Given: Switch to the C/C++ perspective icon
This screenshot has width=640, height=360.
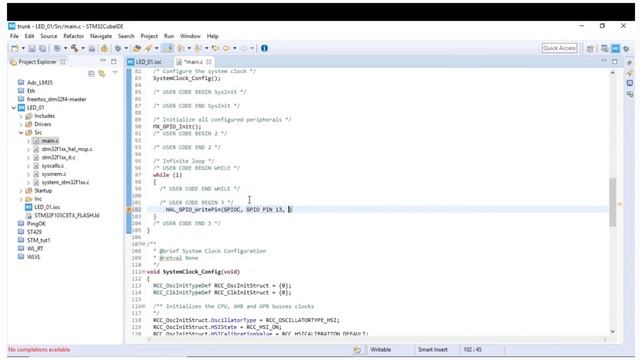Looking at the screenshot, I should [605, 49].
